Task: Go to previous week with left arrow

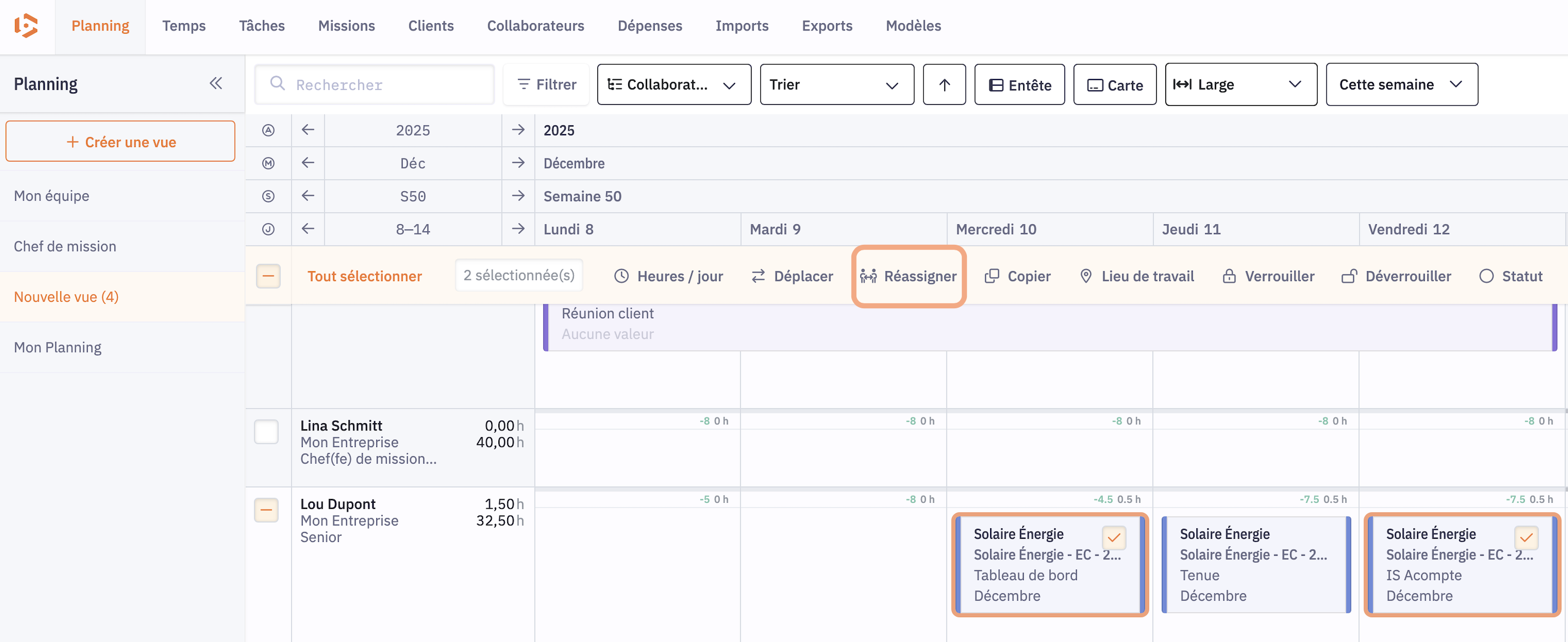Action: pos(308,196)
